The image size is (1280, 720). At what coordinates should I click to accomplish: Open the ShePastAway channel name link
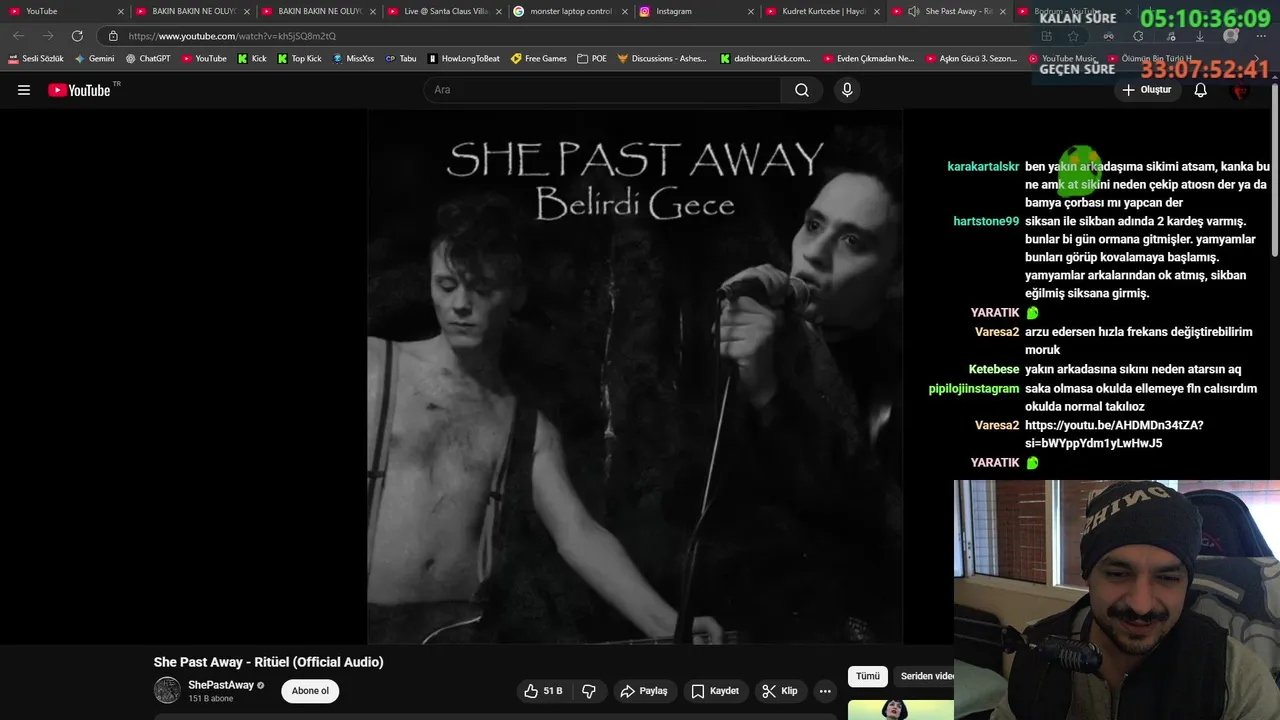pyautogui.click(x=221, y=685)
